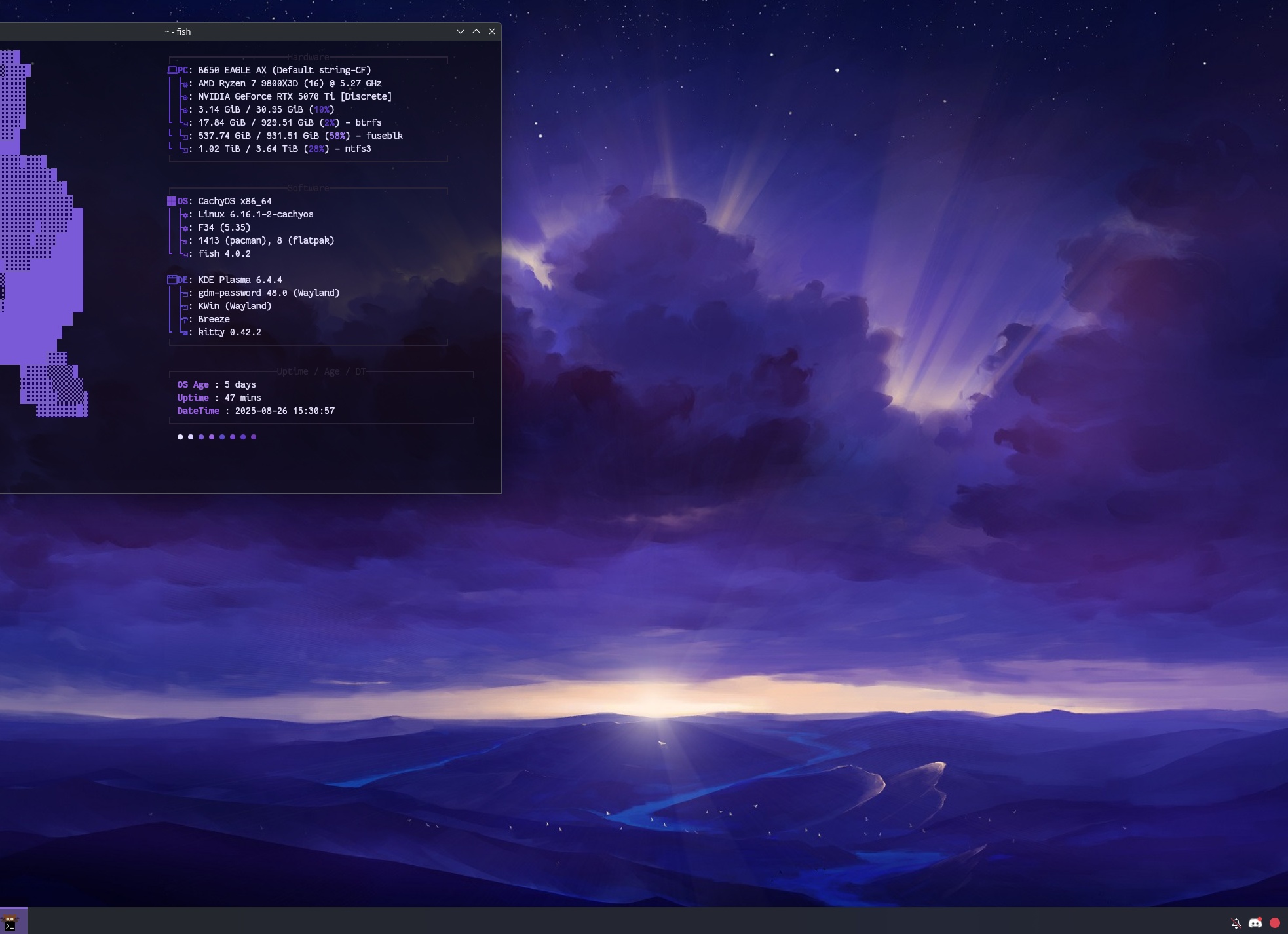
Task: Click the red recording indicator in tray
Action: (1275, 923)
